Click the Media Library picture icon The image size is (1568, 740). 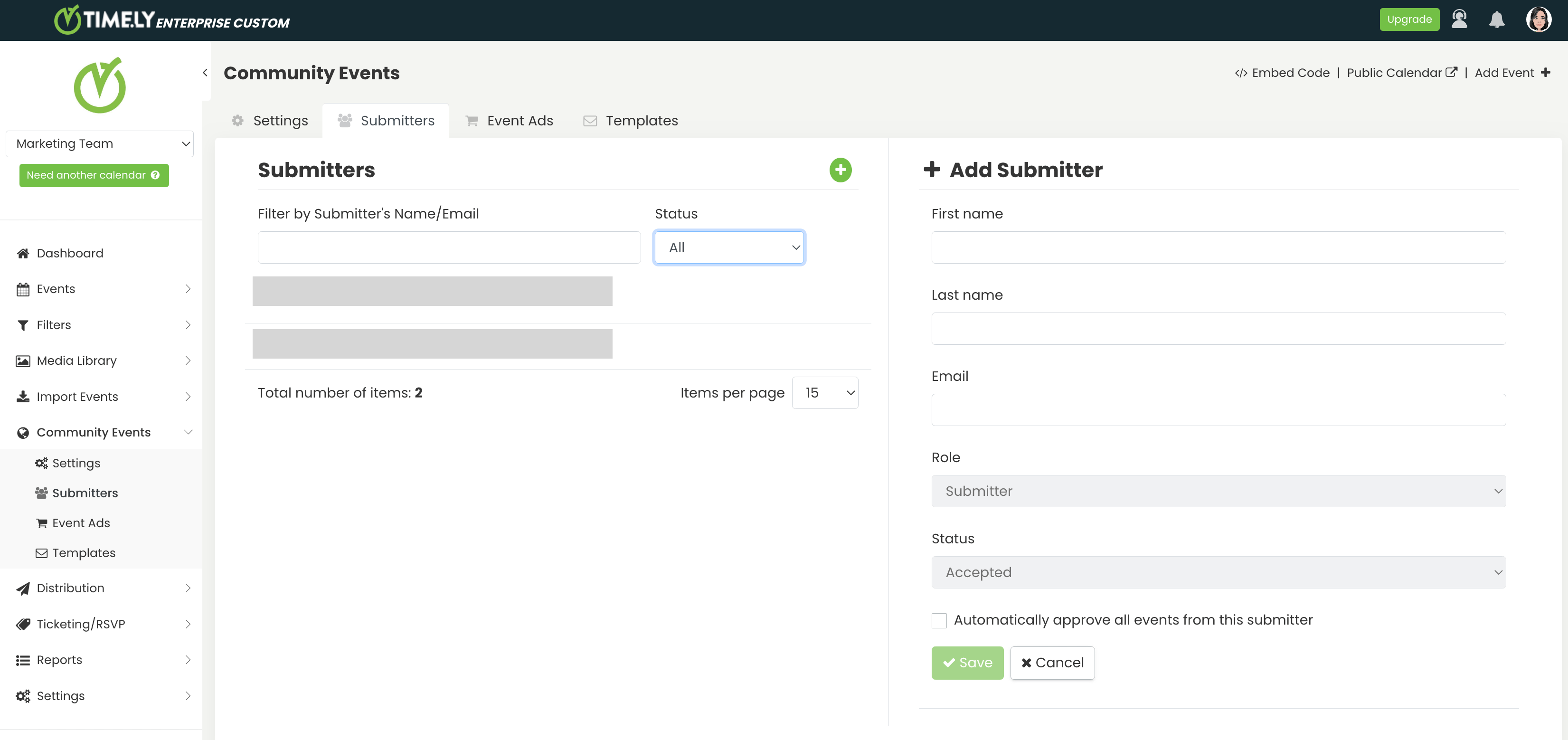23,361
